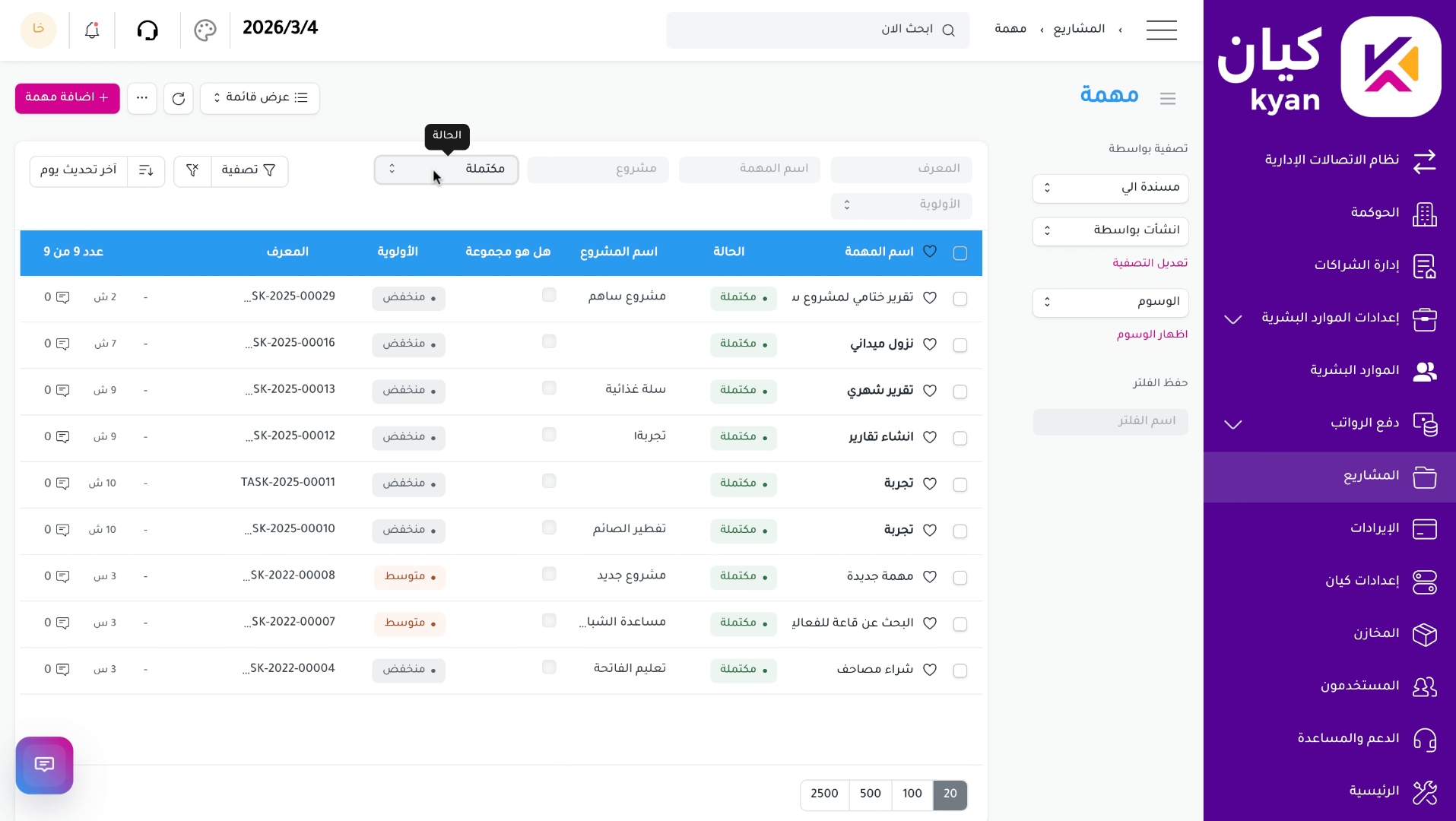Image resolution: width=1456 pixels, height=821 pixels.
Task: Open the sort order icon
Action: [x=145, y=170]
